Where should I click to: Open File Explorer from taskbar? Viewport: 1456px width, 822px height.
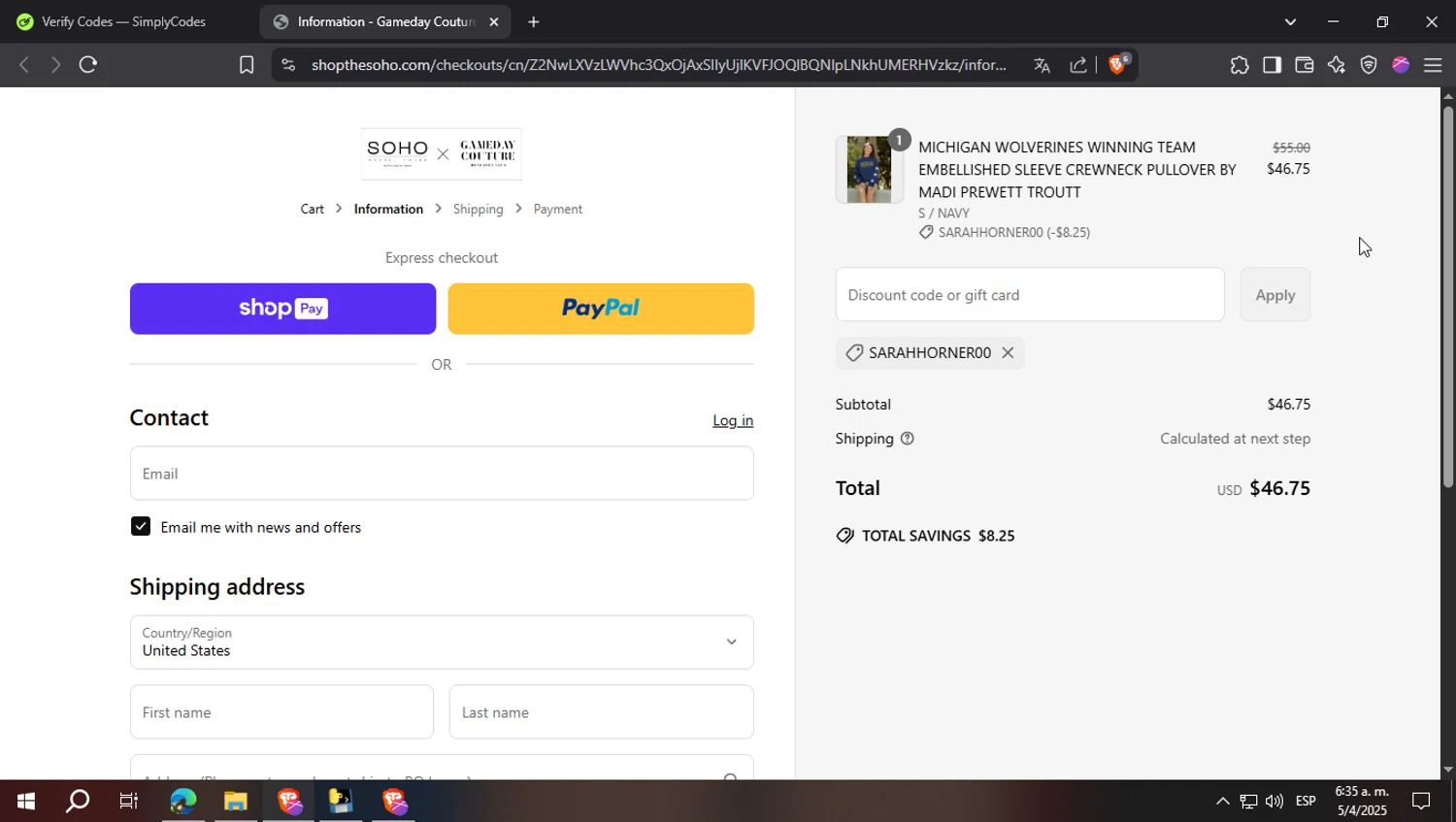click(x=236, y=801)
